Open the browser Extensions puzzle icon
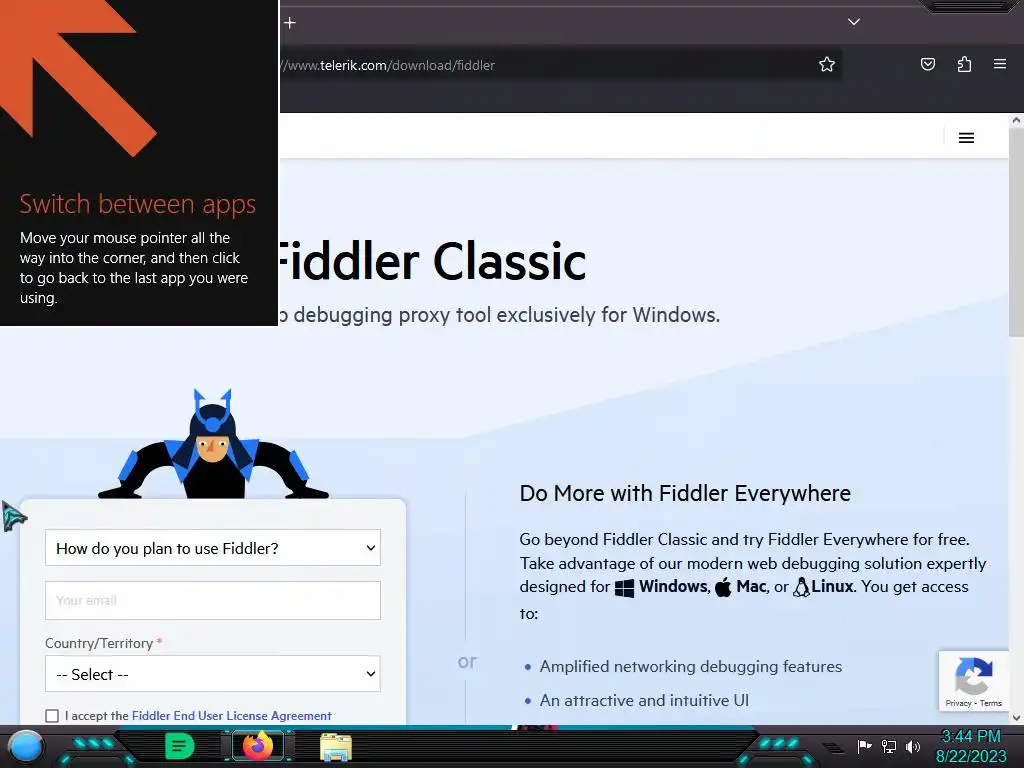This screenshot has width=1024, height=768. point(964,64)
